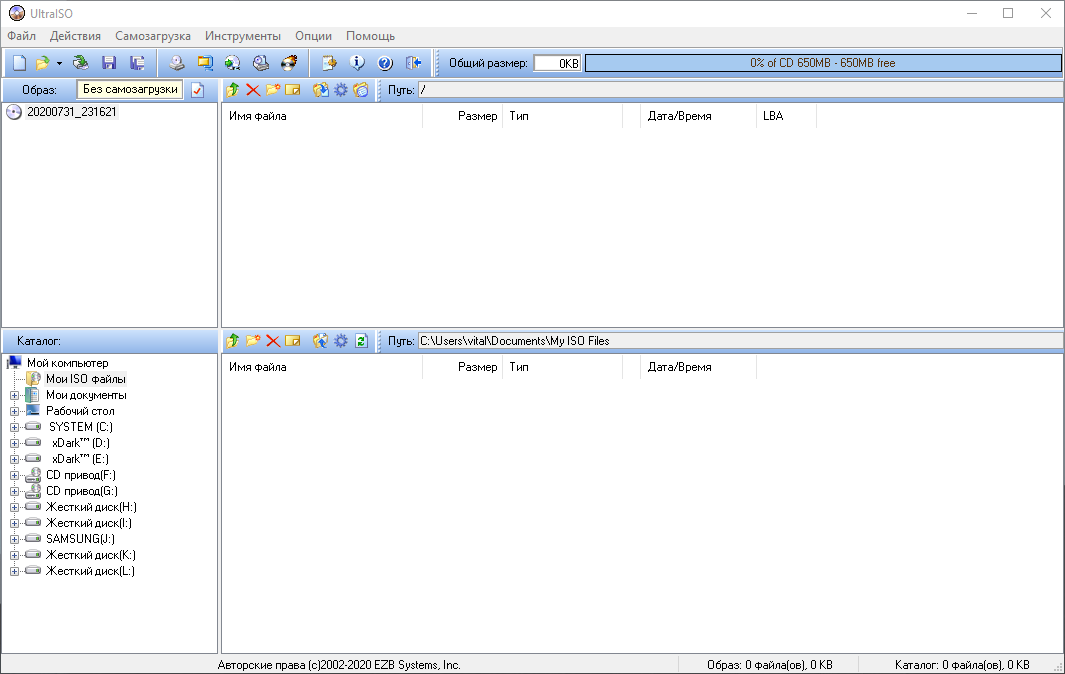
Task: Select 20200731_231621 image root
Action: 71,112
